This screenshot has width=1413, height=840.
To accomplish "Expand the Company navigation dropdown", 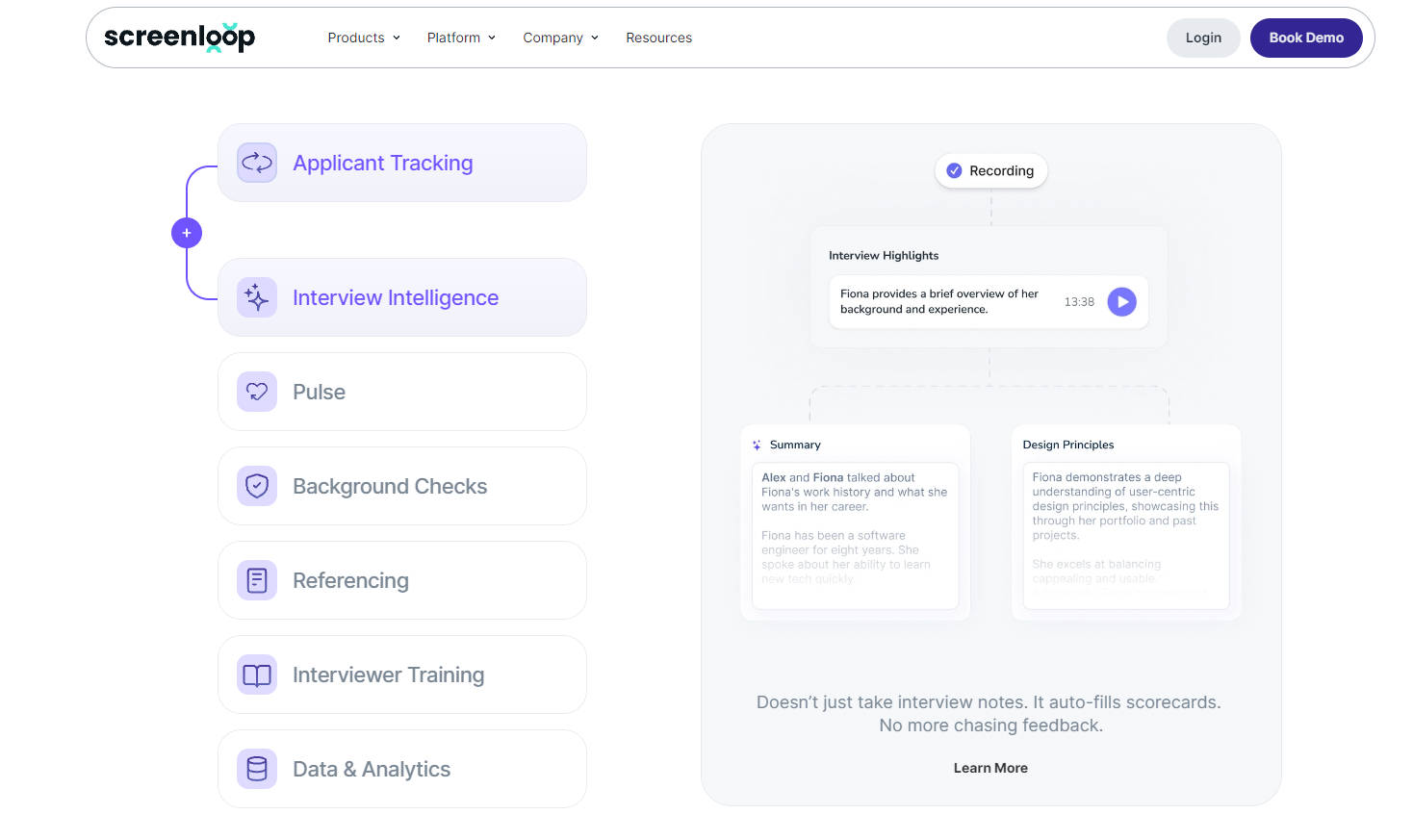I will coord(560,38).
